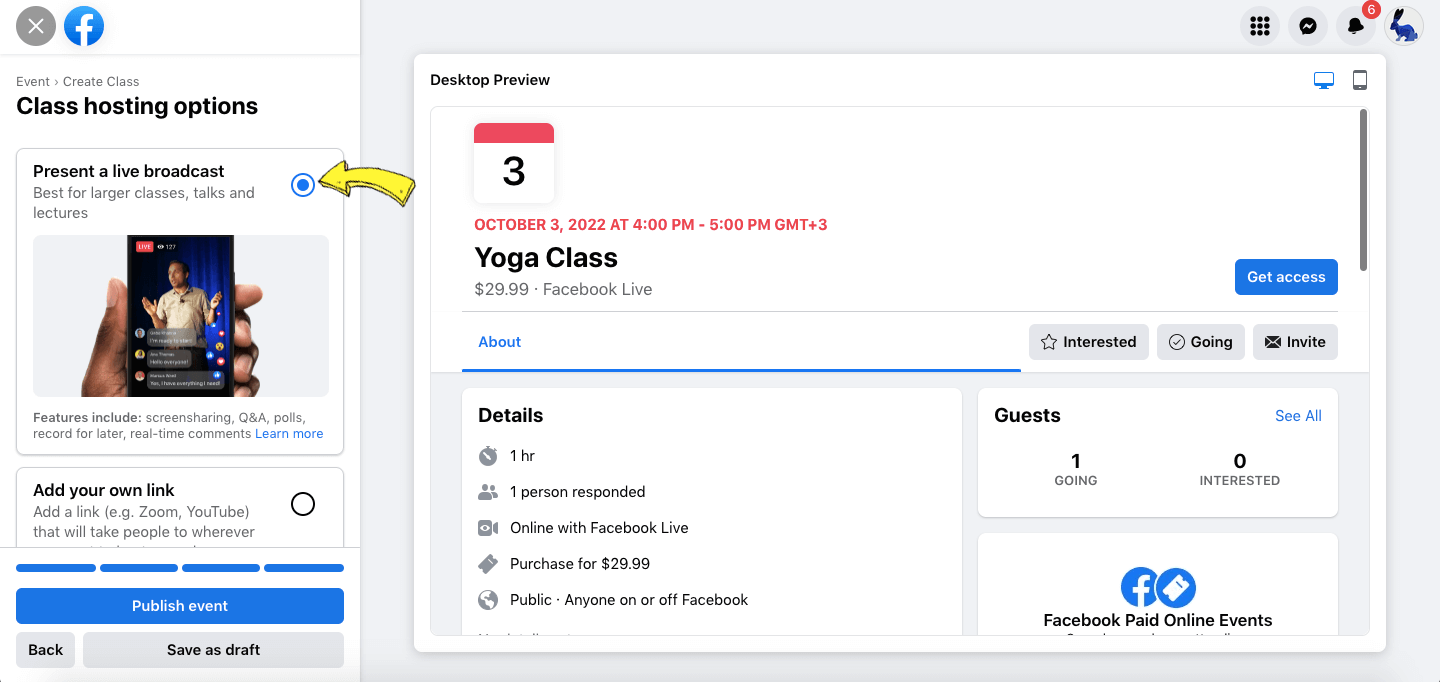
Task: Click the preview pane vertical scrollbar
Action: coord(1362,190)
